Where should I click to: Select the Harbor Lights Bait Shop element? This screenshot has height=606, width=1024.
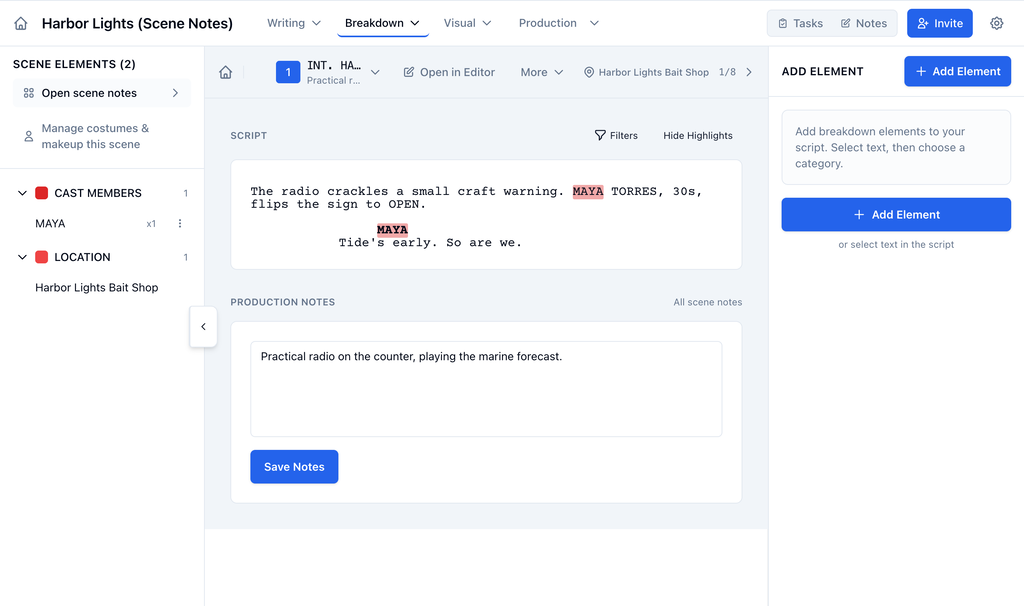click(97, 287)
